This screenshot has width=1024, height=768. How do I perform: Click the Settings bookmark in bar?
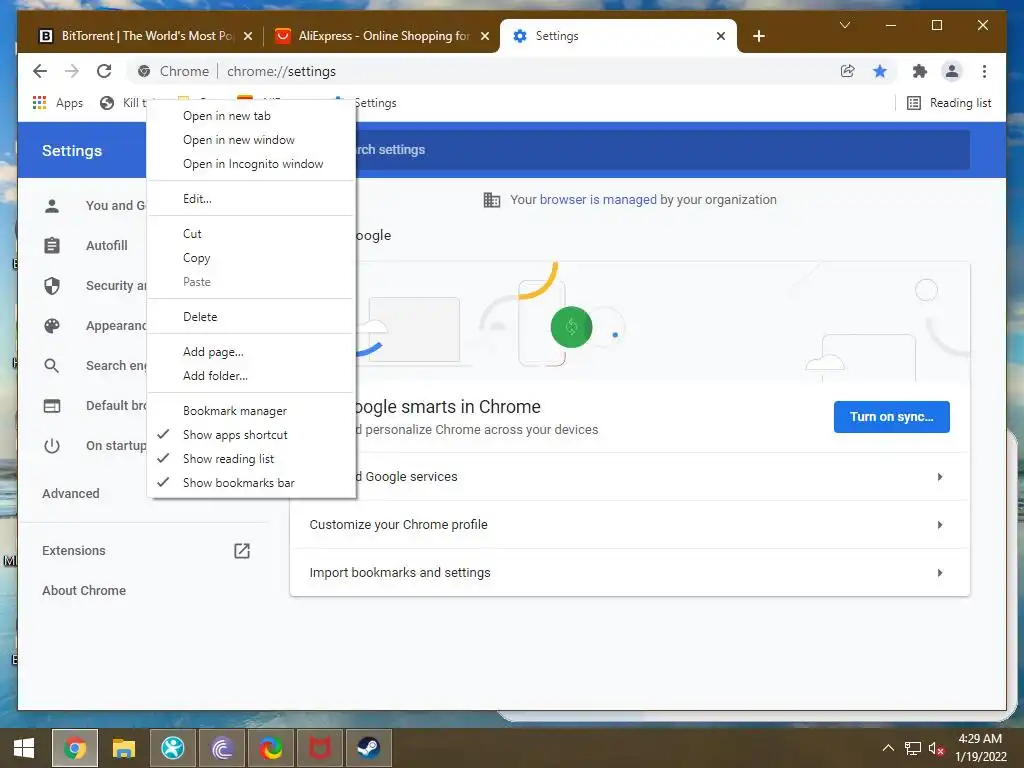[375, 103]
